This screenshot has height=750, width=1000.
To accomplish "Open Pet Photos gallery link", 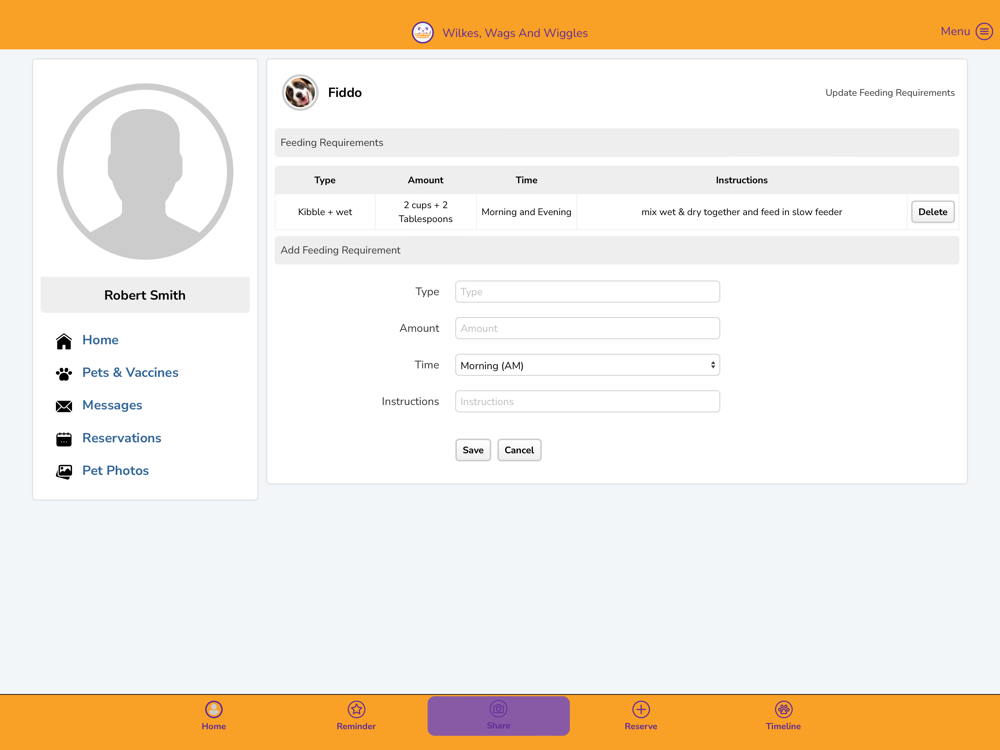I will 115,471.
